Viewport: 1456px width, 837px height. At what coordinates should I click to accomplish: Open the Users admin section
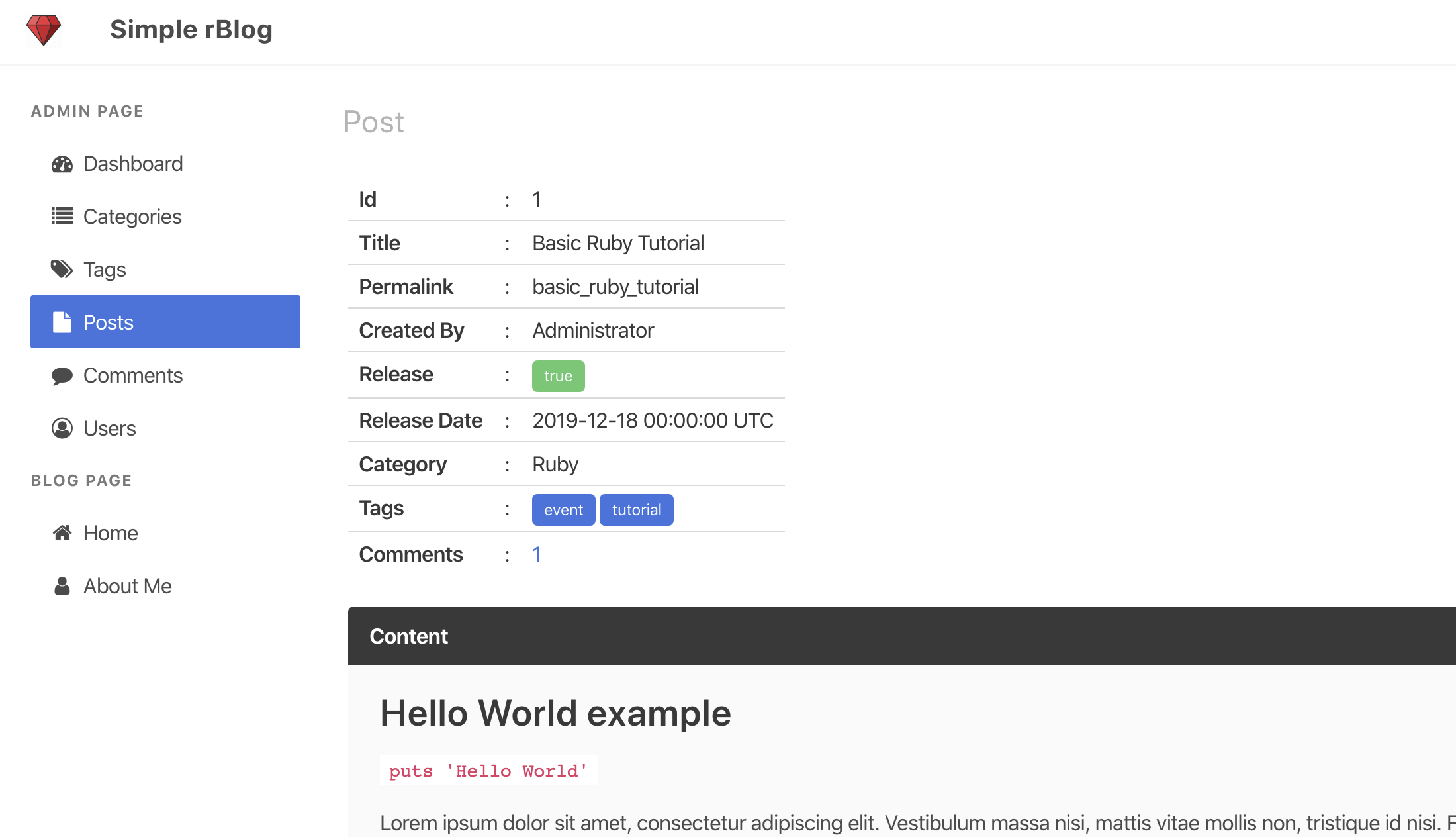coord(110,428)
